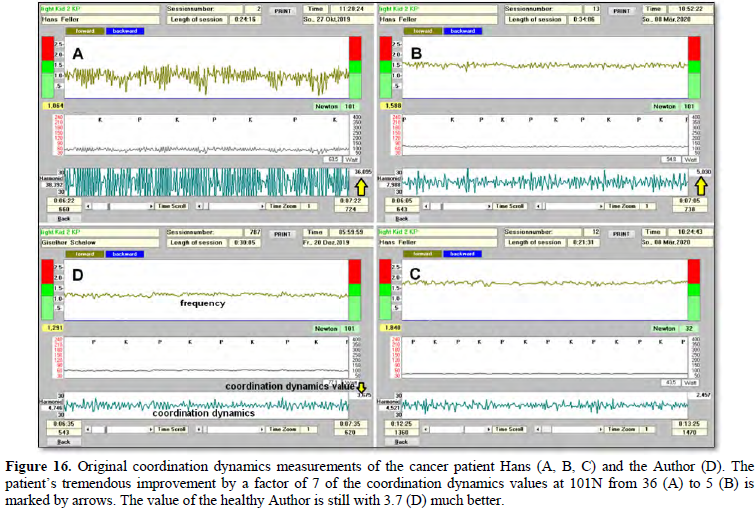Click Time Scroll left arrow in panel A
The width and height of the screenshot is (756, 513).
point(89,206)
